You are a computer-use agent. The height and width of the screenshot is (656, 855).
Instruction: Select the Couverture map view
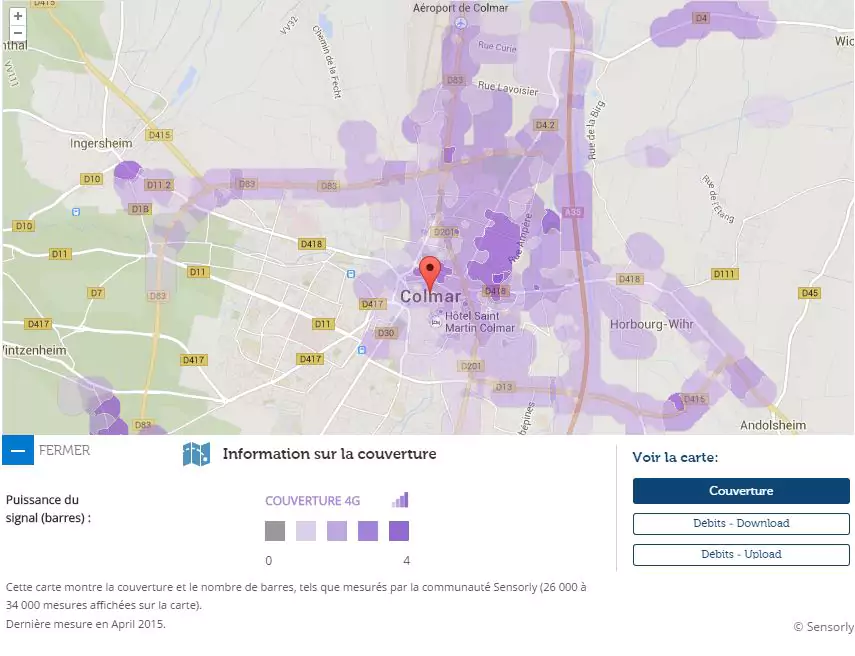click(741, 491)
